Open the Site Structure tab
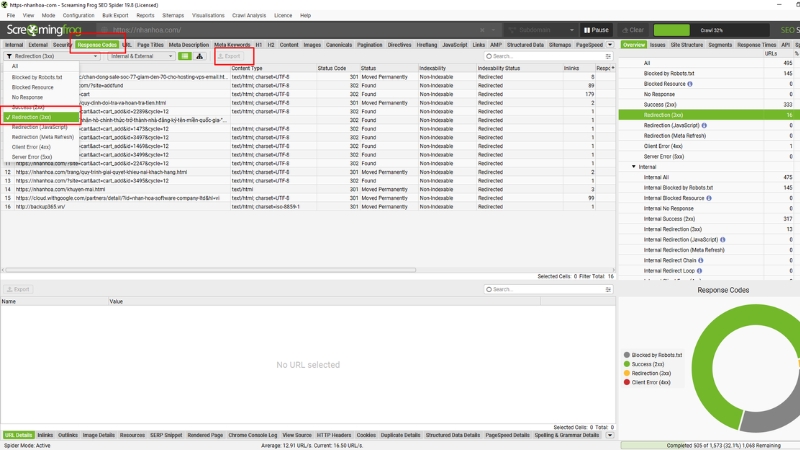Screen dimensions: 800x450 point(687,45)
